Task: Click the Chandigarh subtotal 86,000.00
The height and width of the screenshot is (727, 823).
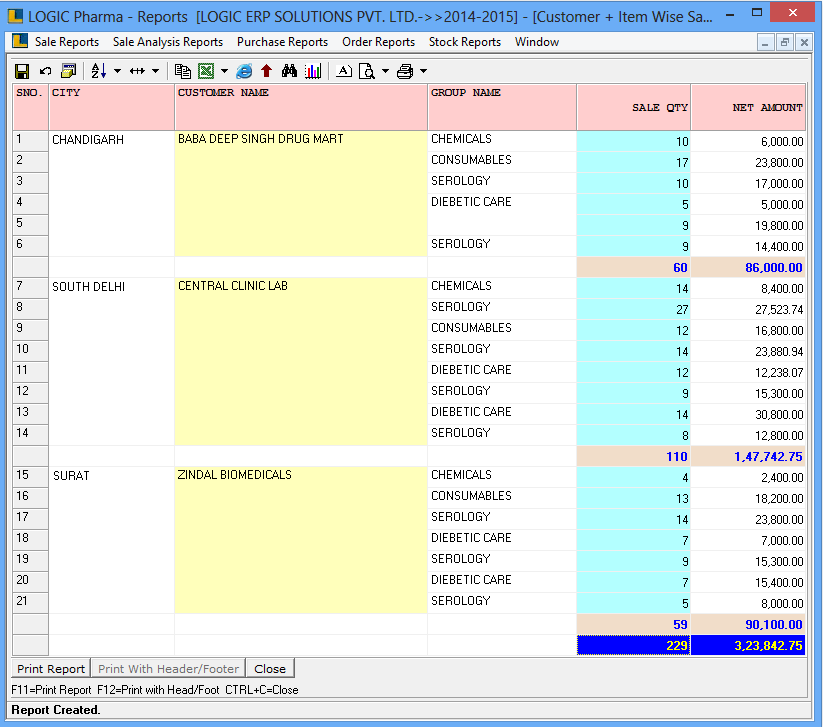Action: [x=748, y=267]
